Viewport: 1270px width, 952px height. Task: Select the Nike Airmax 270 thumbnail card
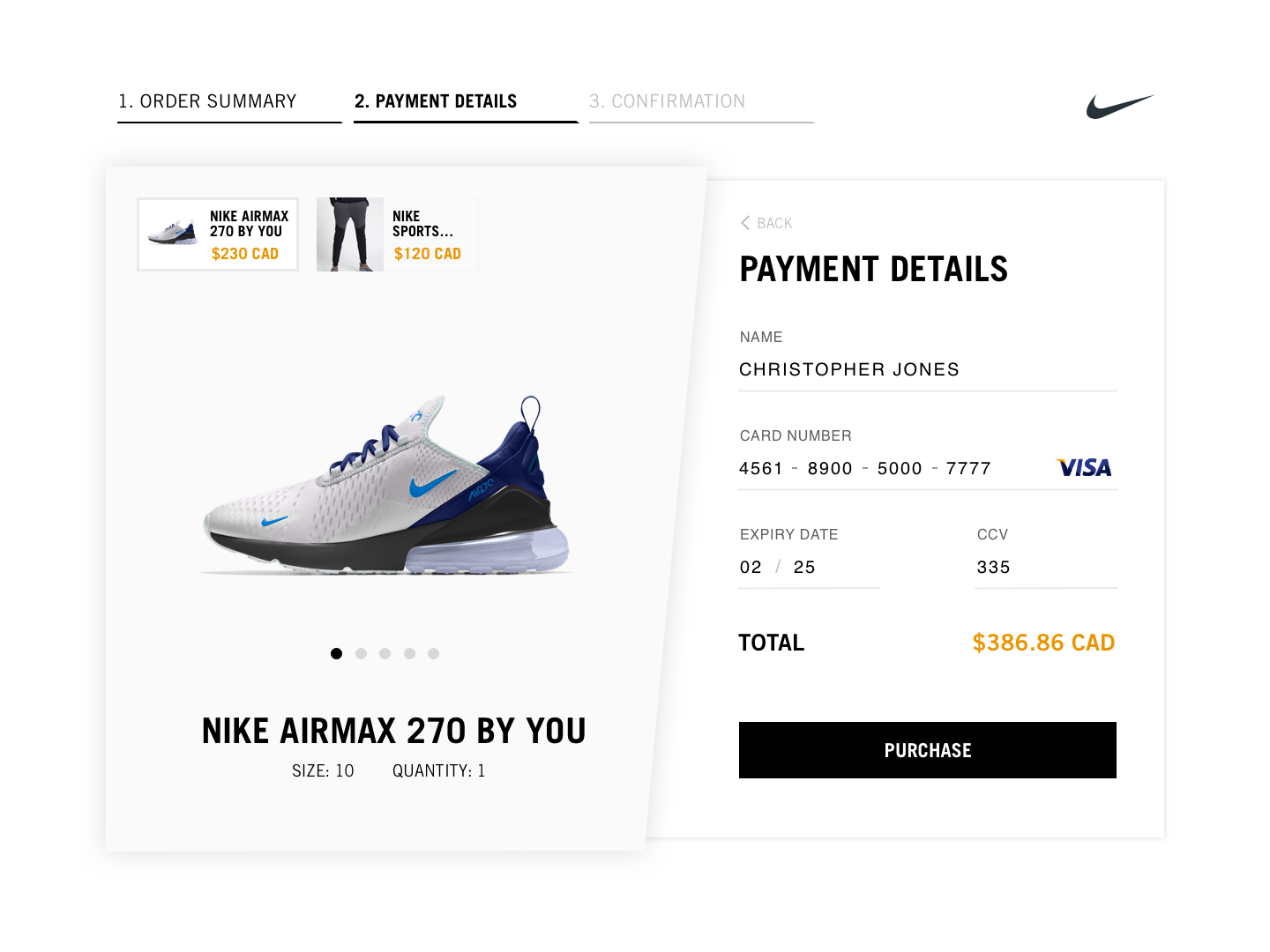[x=218, y=234]
